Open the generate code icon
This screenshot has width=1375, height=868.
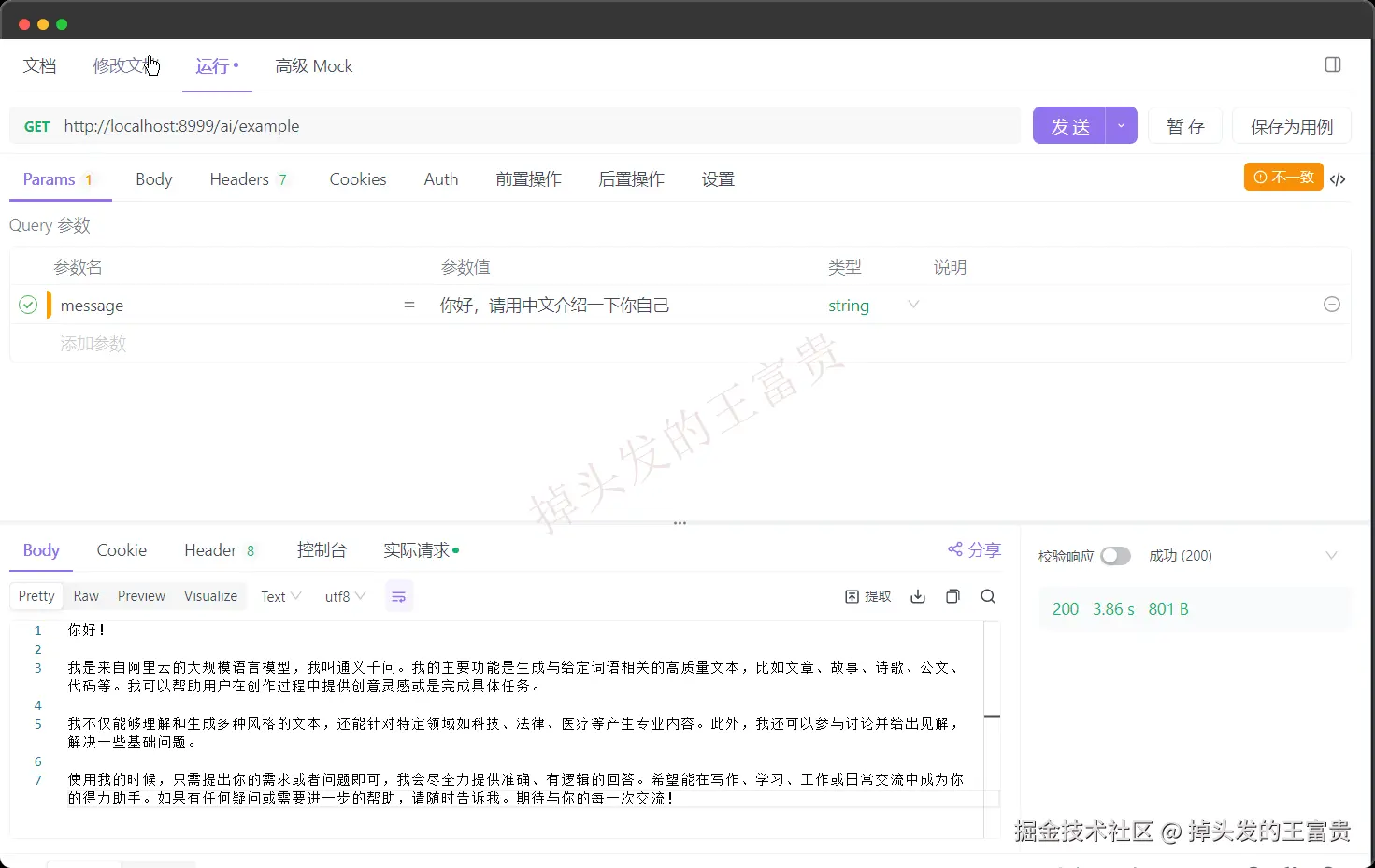coord(1338,178)
